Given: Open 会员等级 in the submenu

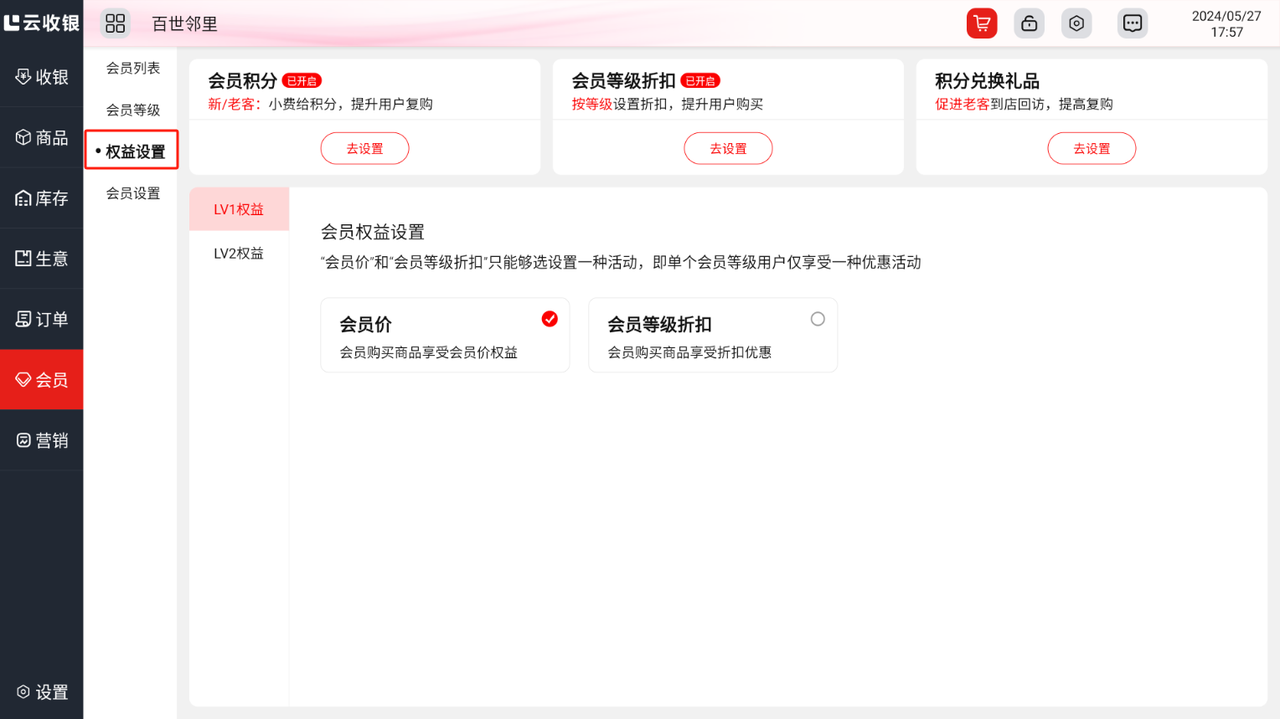Looking at the screenshot, I should pyautogui.click(x=133, y=110).
